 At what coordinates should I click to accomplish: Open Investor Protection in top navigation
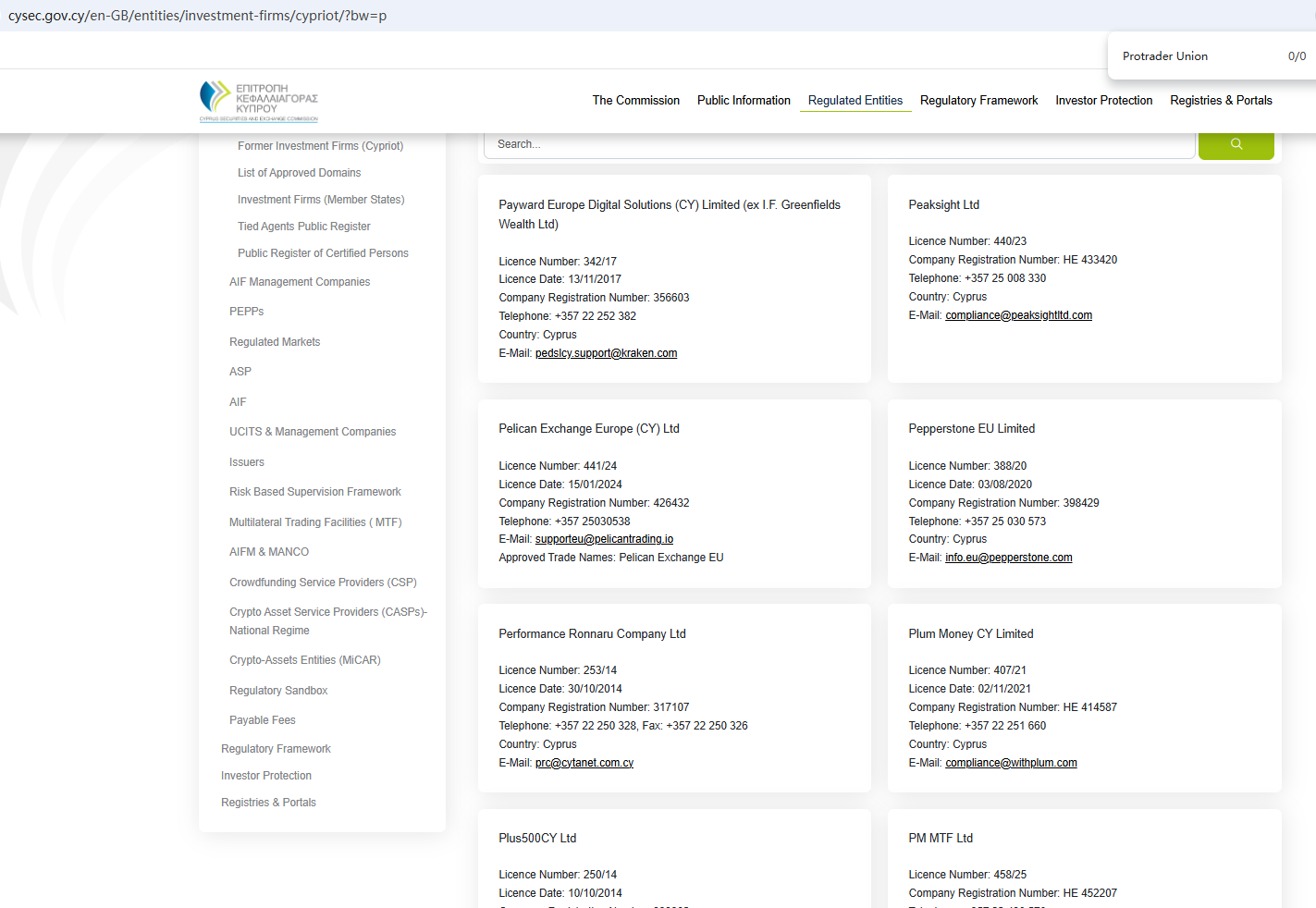(x=1103, y=101)
